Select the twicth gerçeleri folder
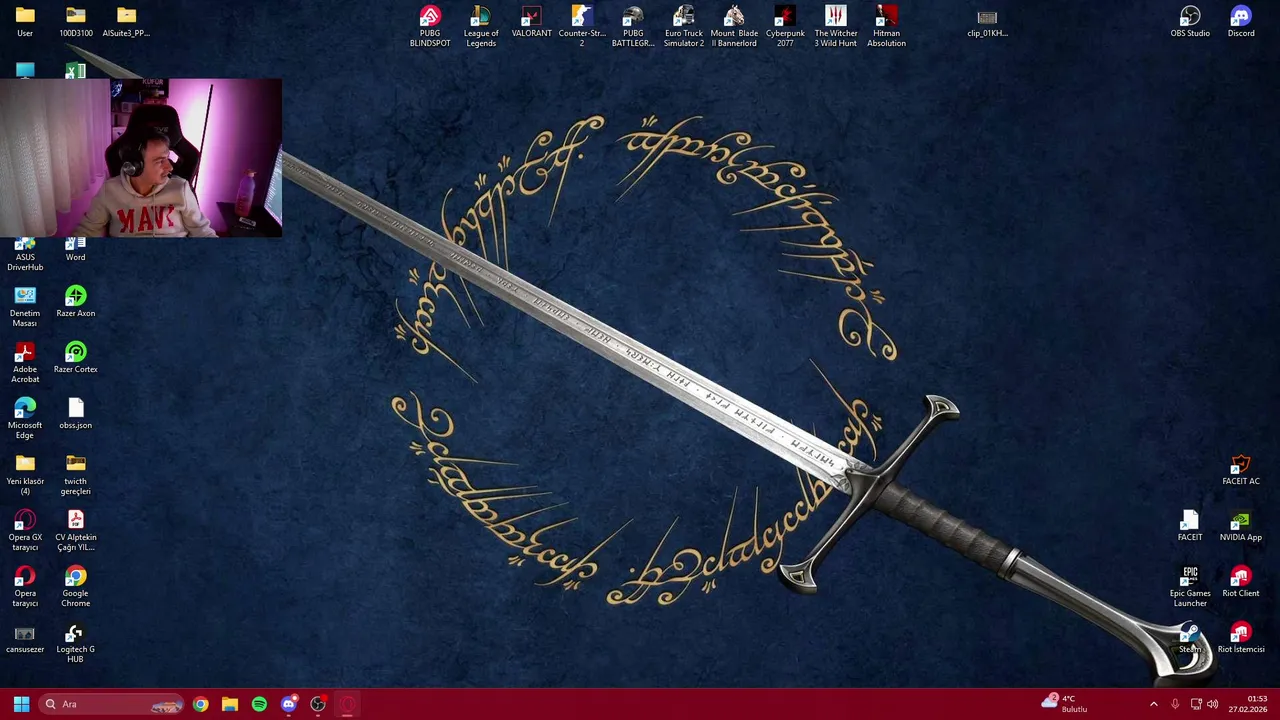 click(x=76, y=474)
